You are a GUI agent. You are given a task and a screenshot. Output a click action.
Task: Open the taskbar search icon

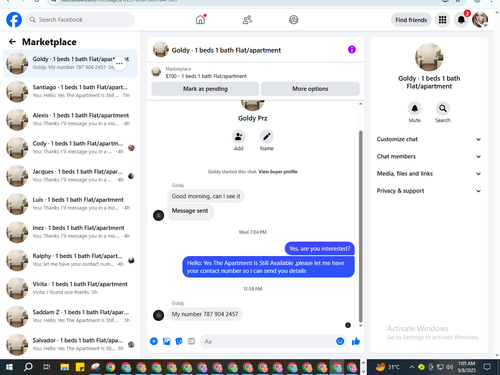(x=28, y=367)
